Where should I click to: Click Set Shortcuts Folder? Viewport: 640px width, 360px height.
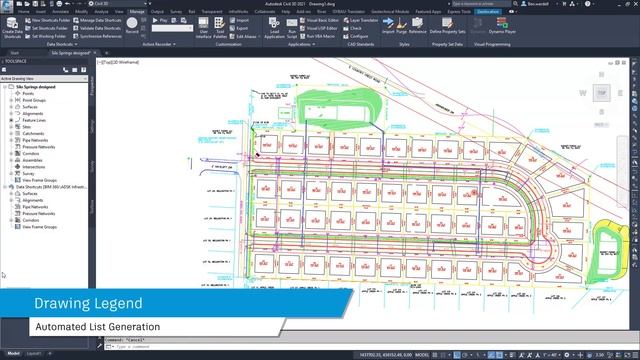[46, 28]
